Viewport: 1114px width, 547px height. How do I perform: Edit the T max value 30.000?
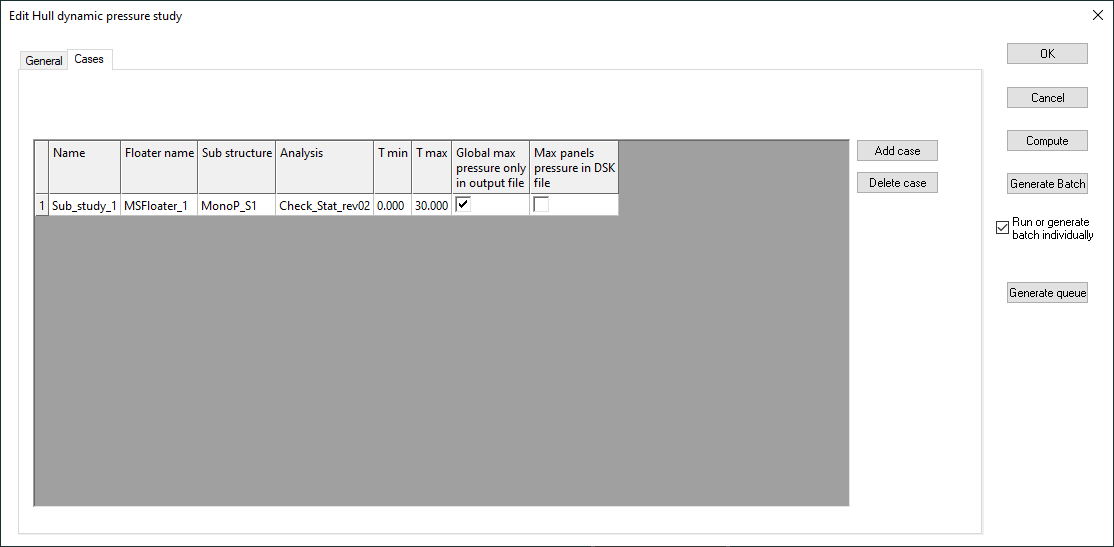(x=431, y=205)
